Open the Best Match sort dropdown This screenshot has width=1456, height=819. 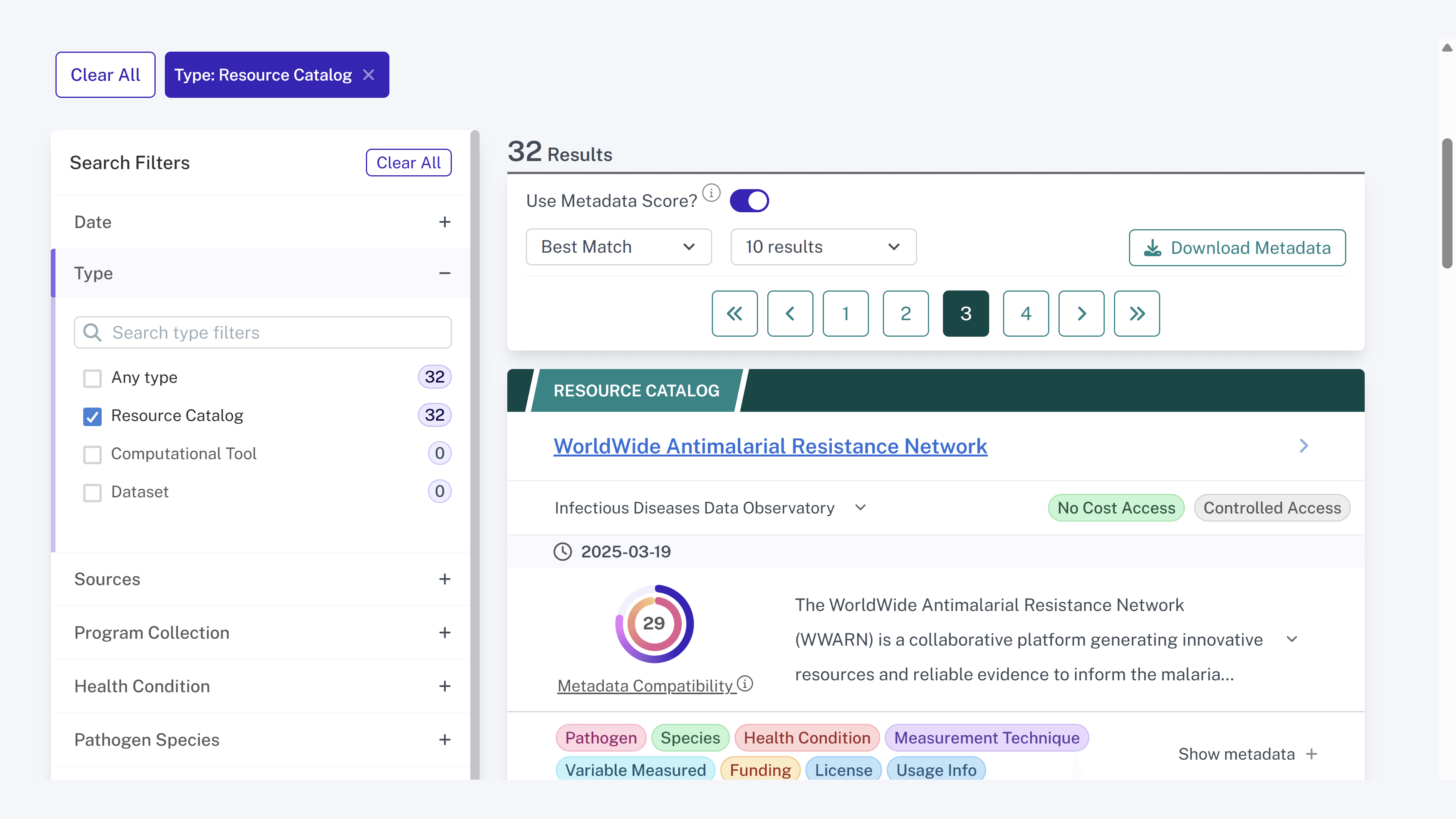click(x=618, y=247)
